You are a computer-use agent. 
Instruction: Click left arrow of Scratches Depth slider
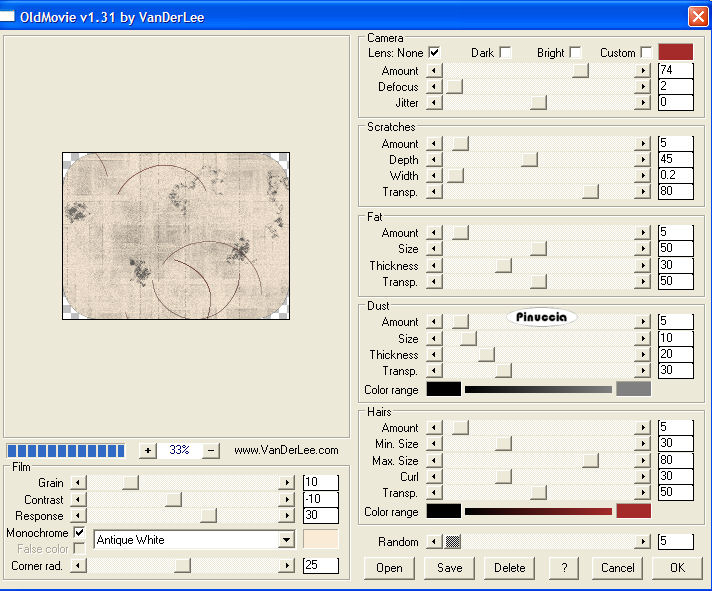433,160
